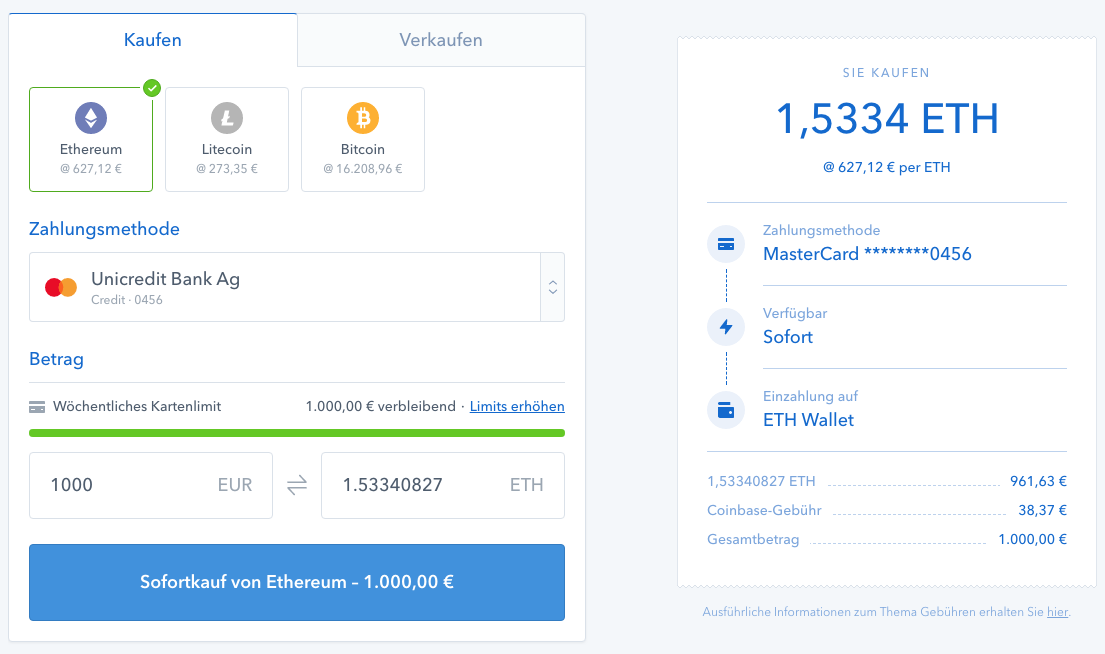
Task: Click Sofortkauf von Ethereum button
Action: 296,583
